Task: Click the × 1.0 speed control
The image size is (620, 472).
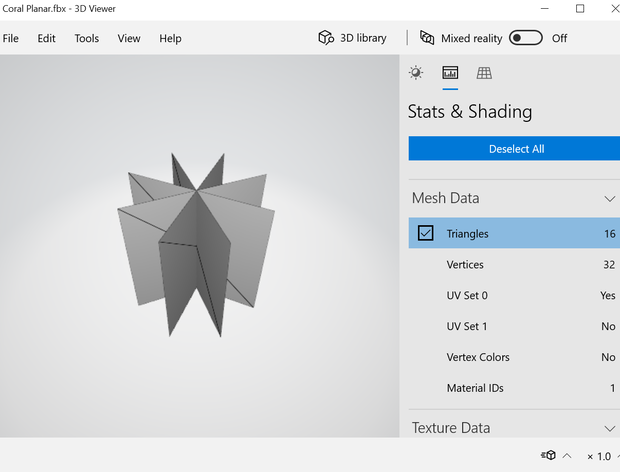Action: tap(599, 457)
